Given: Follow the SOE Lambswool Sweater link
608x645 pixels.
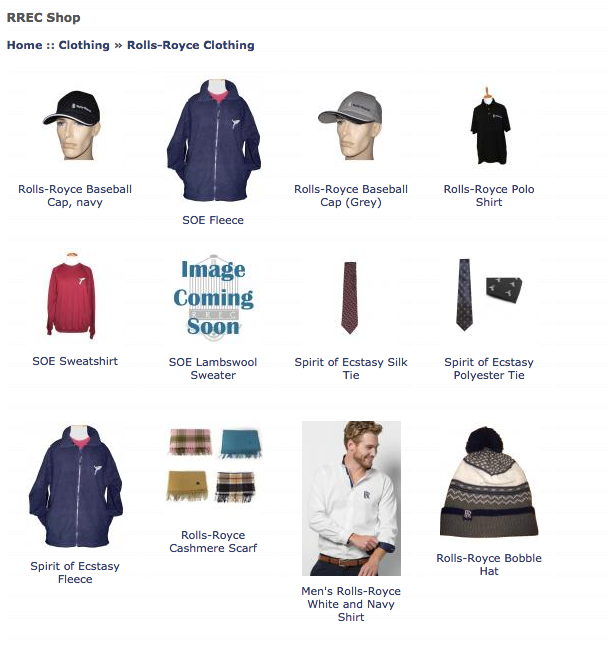Looking at the screenshot, I should 213,369.
